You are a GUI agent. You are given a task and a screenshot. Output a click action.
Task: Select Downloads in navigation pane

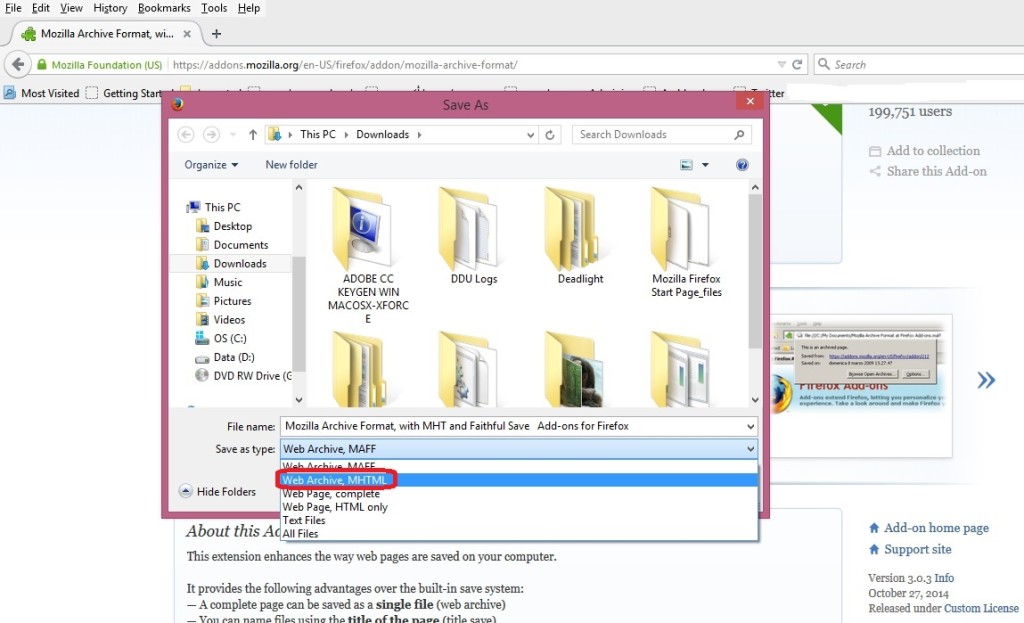pyautogui.click(x=231, y=263)
